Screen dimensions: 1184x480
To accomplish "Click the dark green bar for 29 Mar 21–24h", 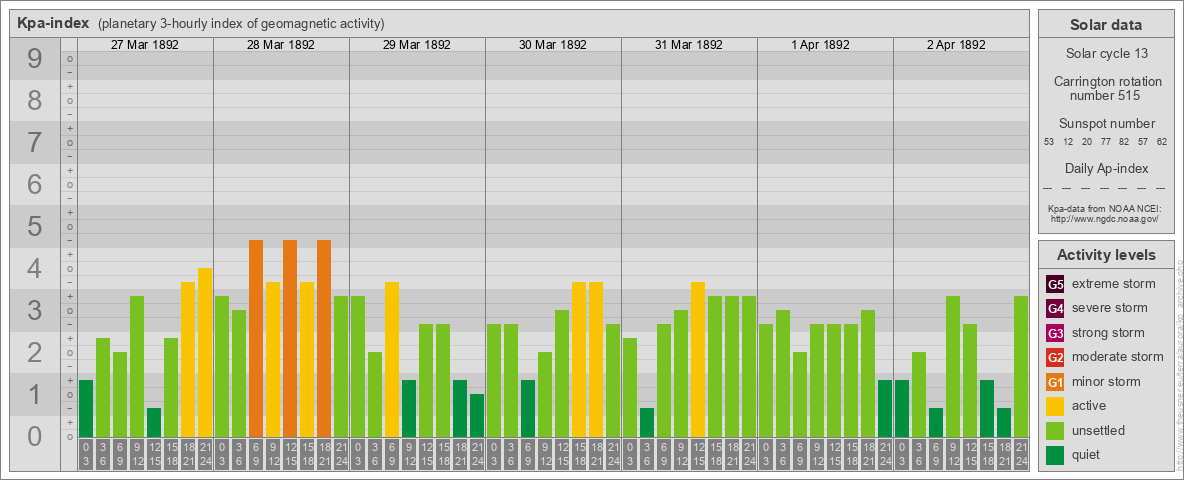I will pyautogui.click(x=476, y=416).
